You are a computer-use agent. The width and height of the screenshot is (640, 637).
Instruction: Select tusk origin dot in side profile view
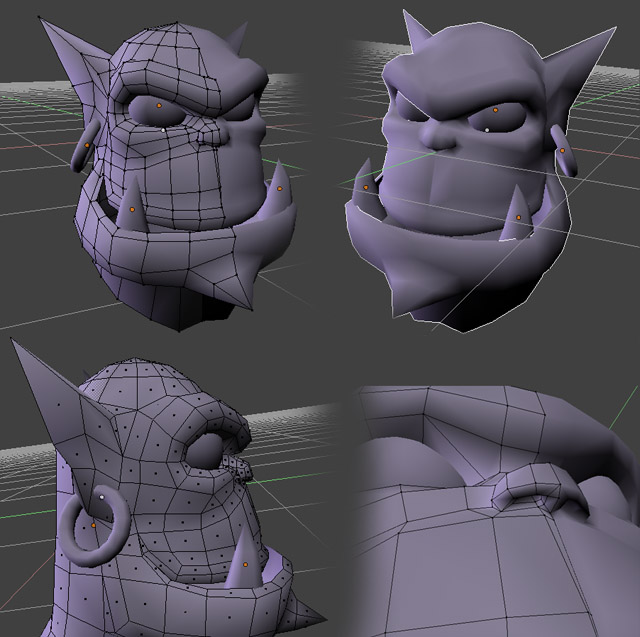click(245, 565)
